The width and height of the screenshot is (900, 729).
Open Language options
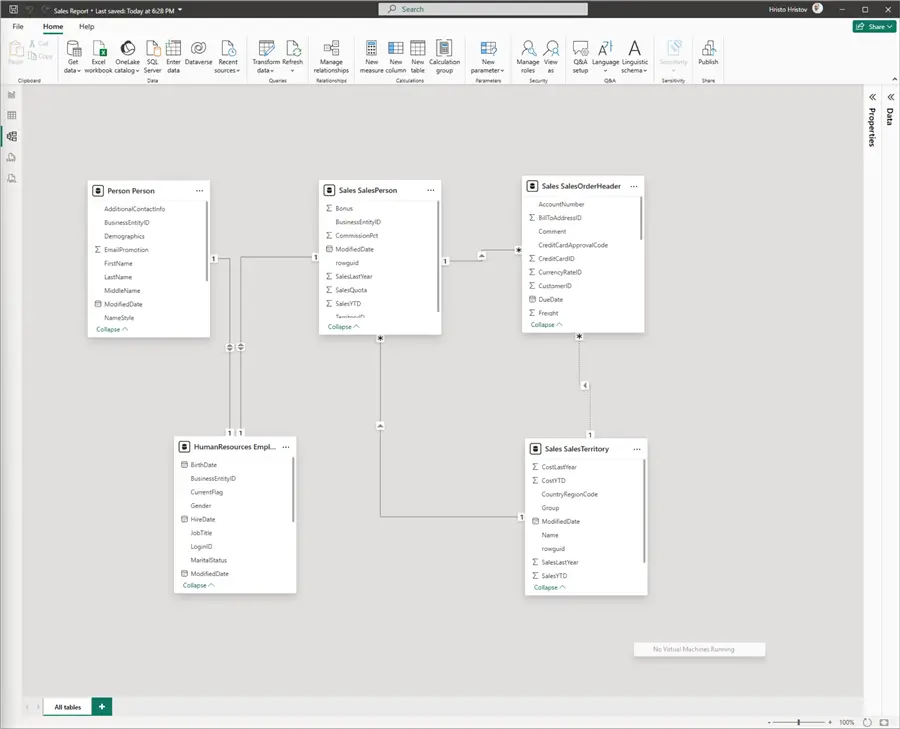click(x=606, y=57)
